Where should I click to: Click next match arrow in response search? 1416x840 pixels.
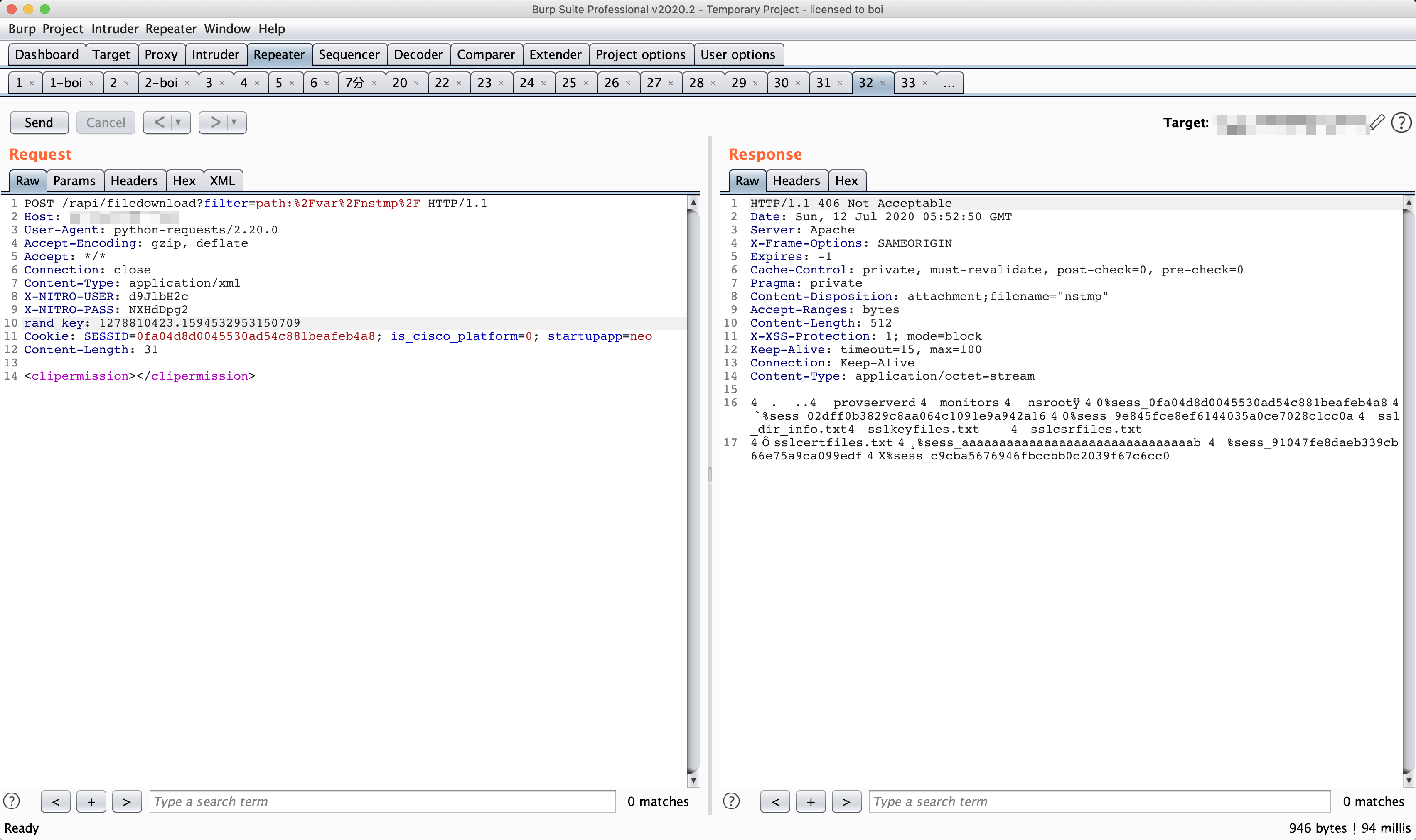coord(846,801)
